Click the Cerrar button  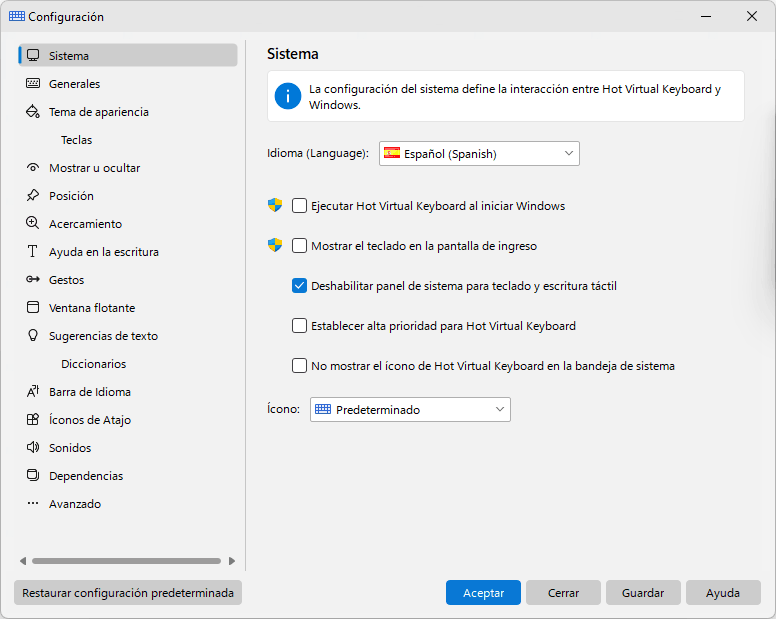(x=563, y=592)
